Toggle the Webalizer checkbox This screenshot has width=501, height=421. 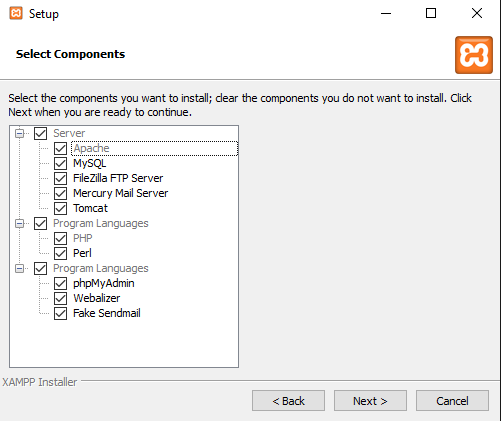(60, 298)
